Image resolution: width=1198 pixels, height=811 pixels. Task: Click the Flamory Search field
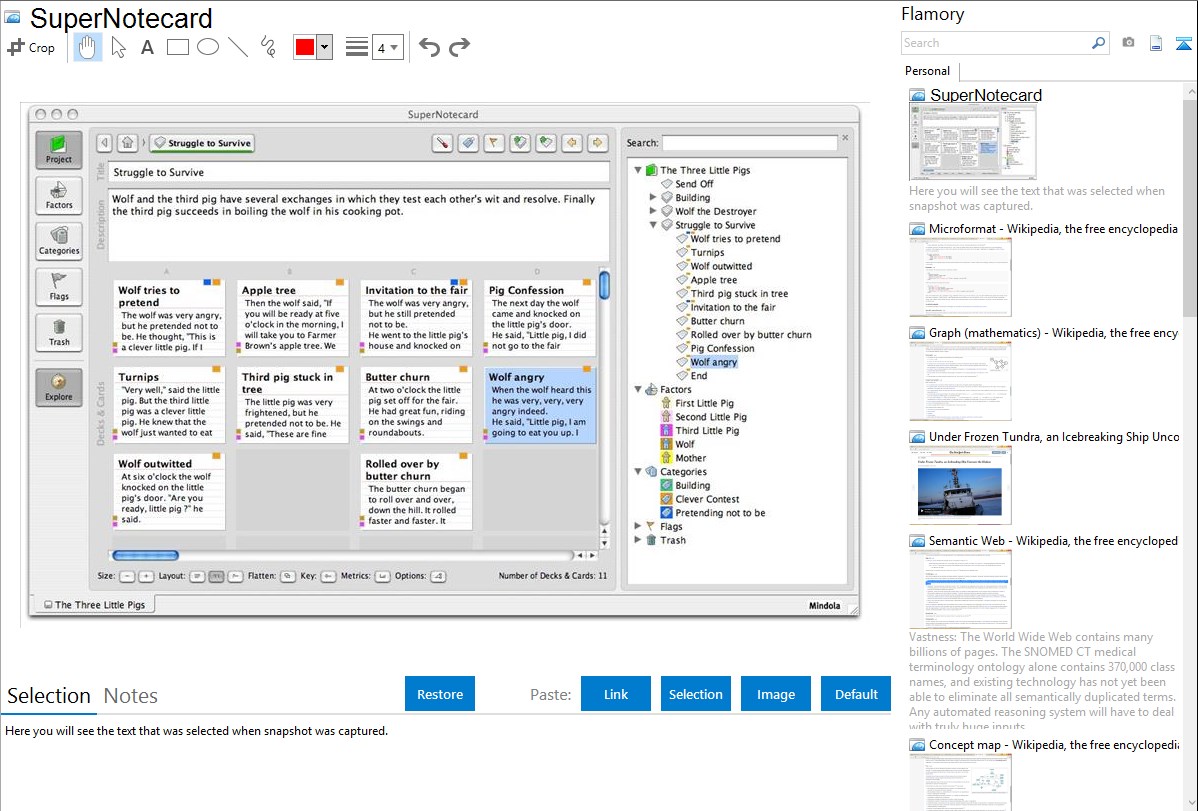(x=996, y=43)
